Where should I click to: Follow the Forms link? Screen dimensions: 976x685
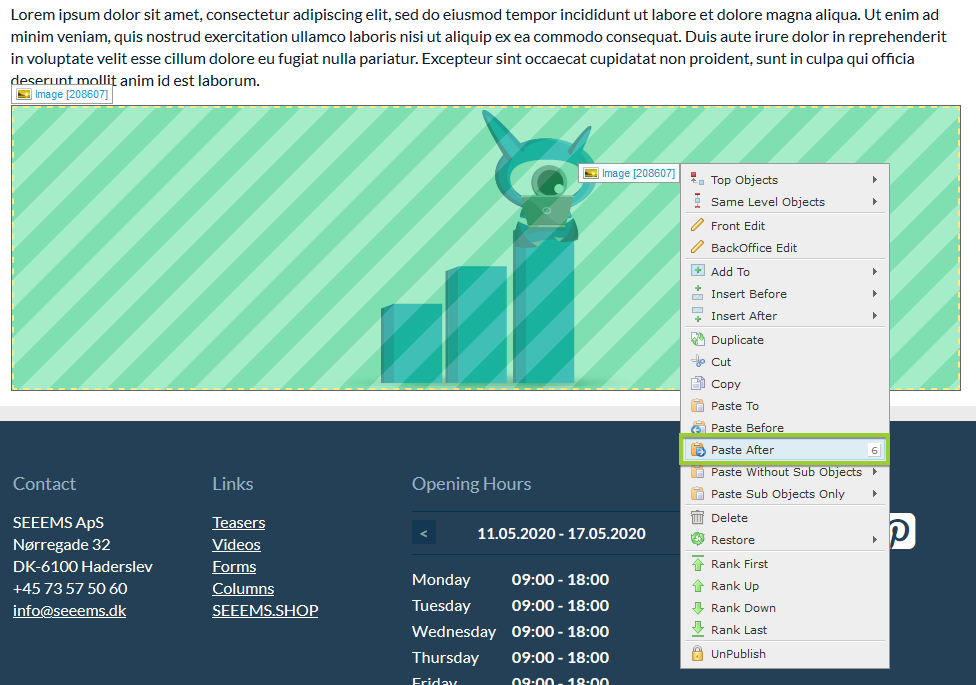tap(234, 567)
